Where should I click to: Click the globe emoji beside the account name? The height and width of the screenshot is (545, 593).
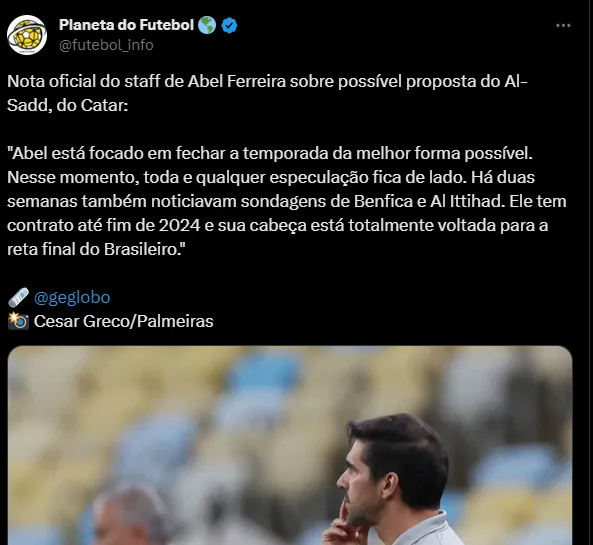click(x=207, y=25)
